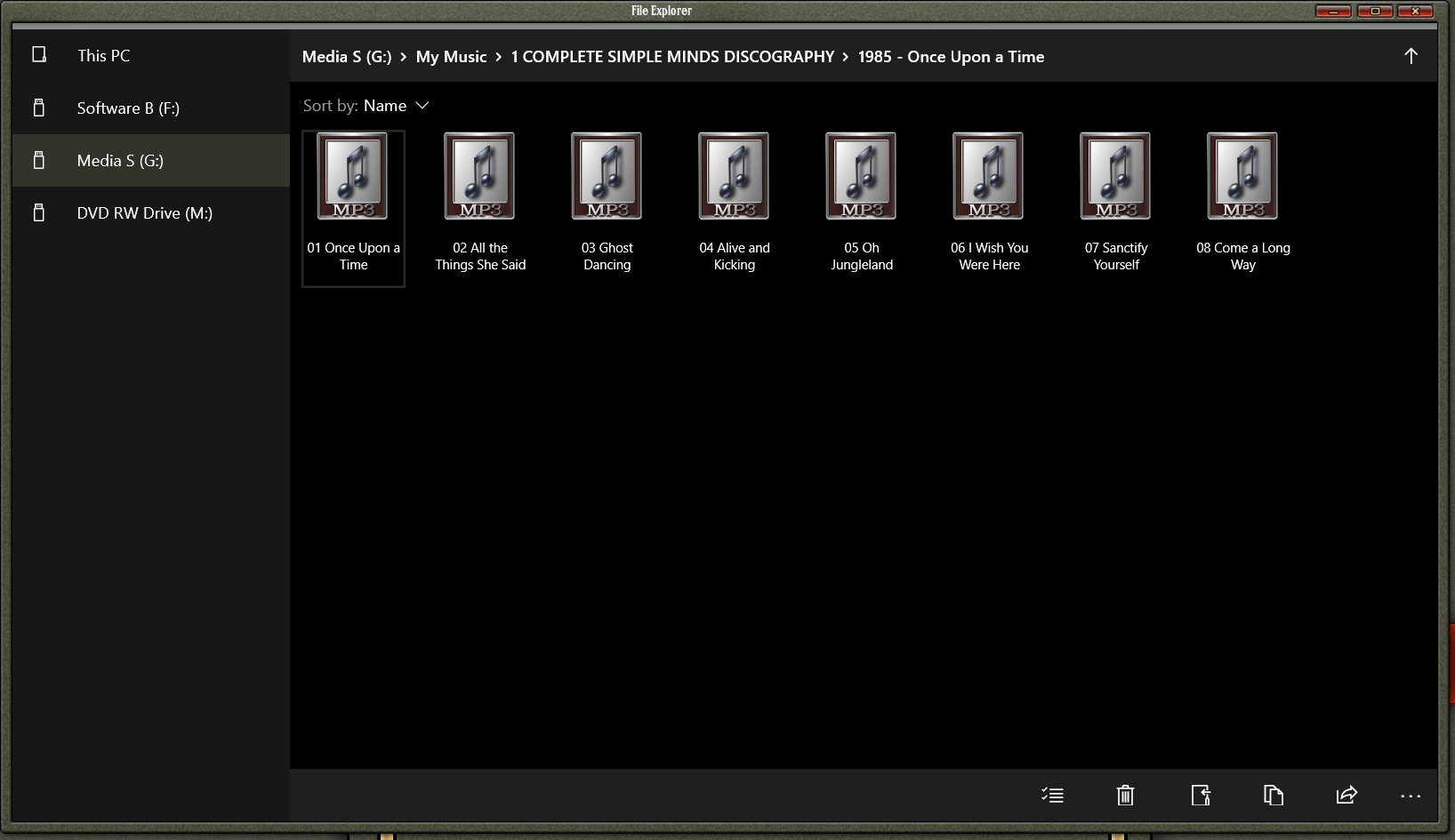Open DVD RW Drive (M:) in sidebar
This screenshot has height=840, width=1455.
[x=151, y=213]
